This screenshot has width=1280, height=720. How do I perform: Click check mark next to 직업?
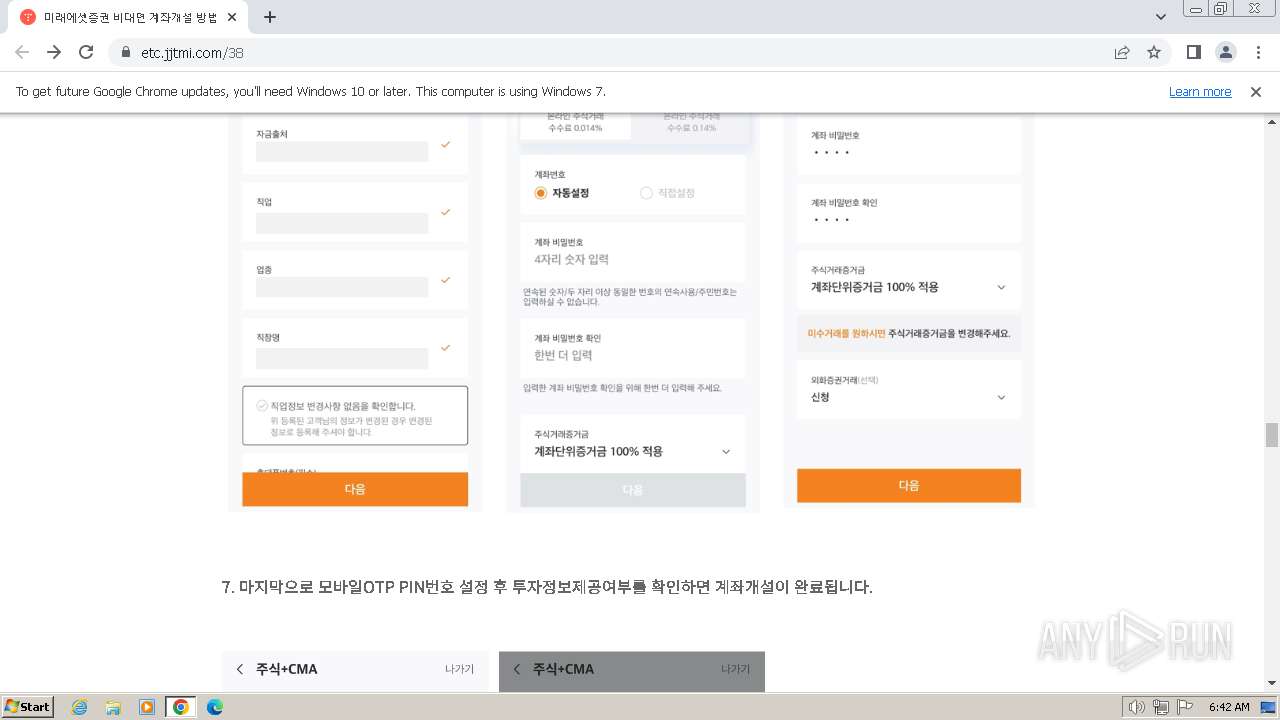(446, 213)
